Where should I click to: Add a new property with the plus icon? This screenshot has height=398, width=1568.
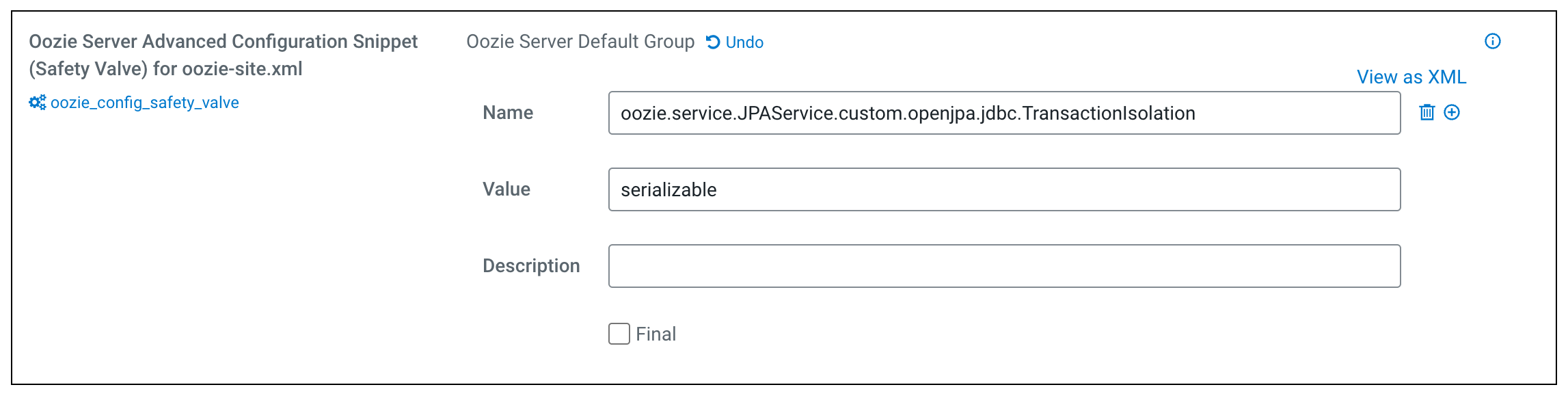(1452, 113)
